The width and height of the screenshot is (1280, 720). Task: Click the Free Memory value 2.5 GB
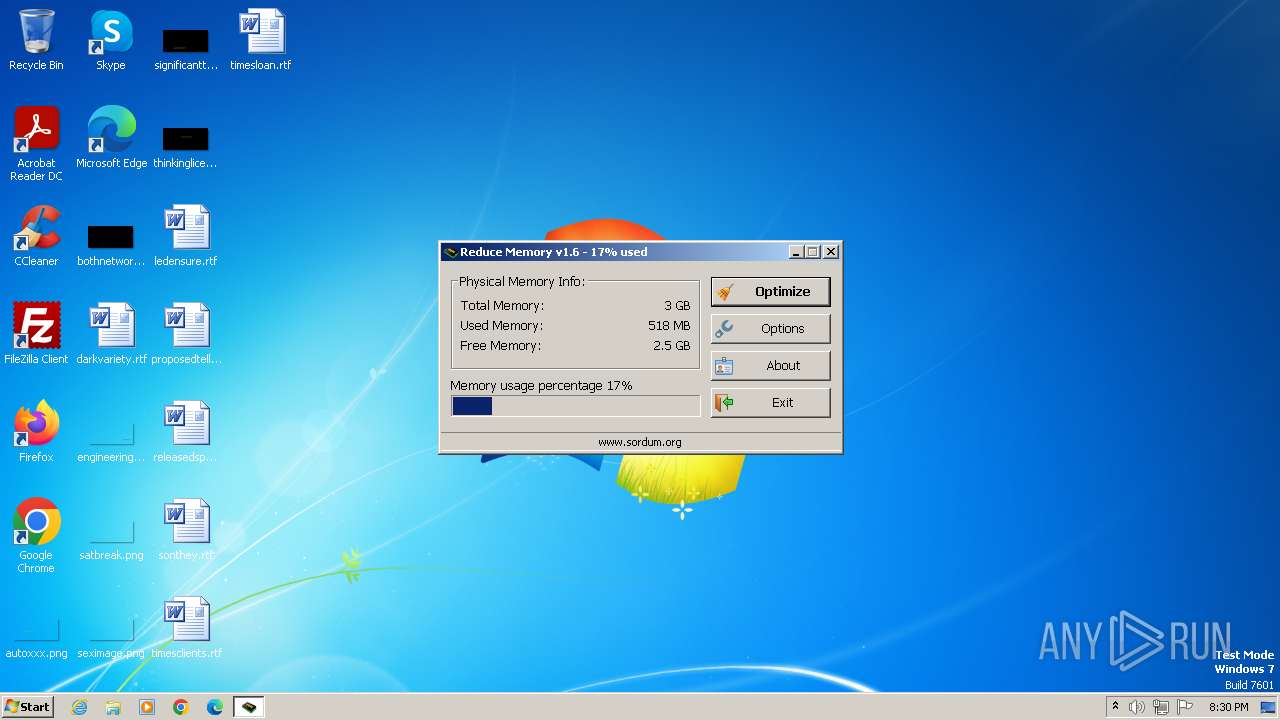coord(671,346)
